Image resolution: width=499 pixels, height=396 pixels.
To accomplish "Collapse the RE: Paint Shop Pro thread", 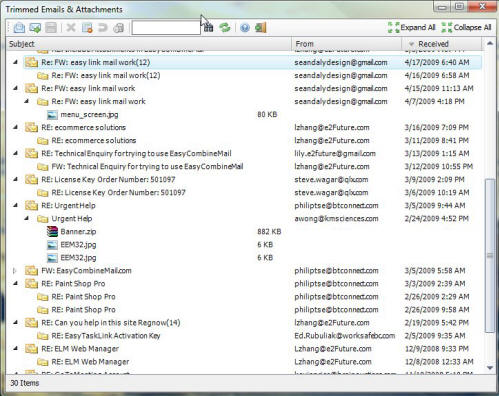I will pyautogui.click(x=15, y=284).
